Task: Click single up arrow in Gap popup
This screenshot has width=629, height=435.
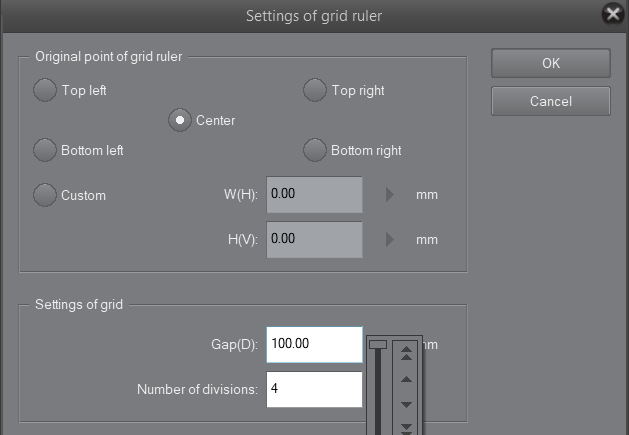Action: (406, 379)
